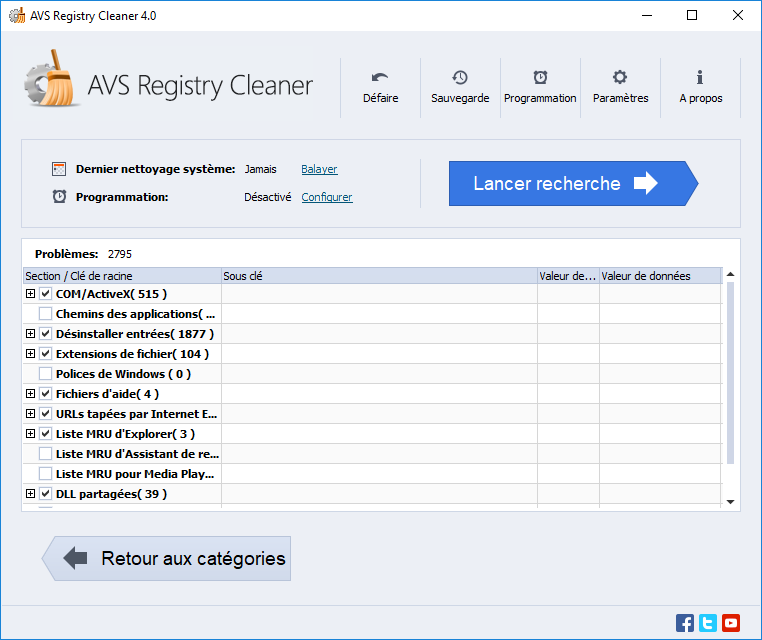Click the Valeur de données column header

660,276
